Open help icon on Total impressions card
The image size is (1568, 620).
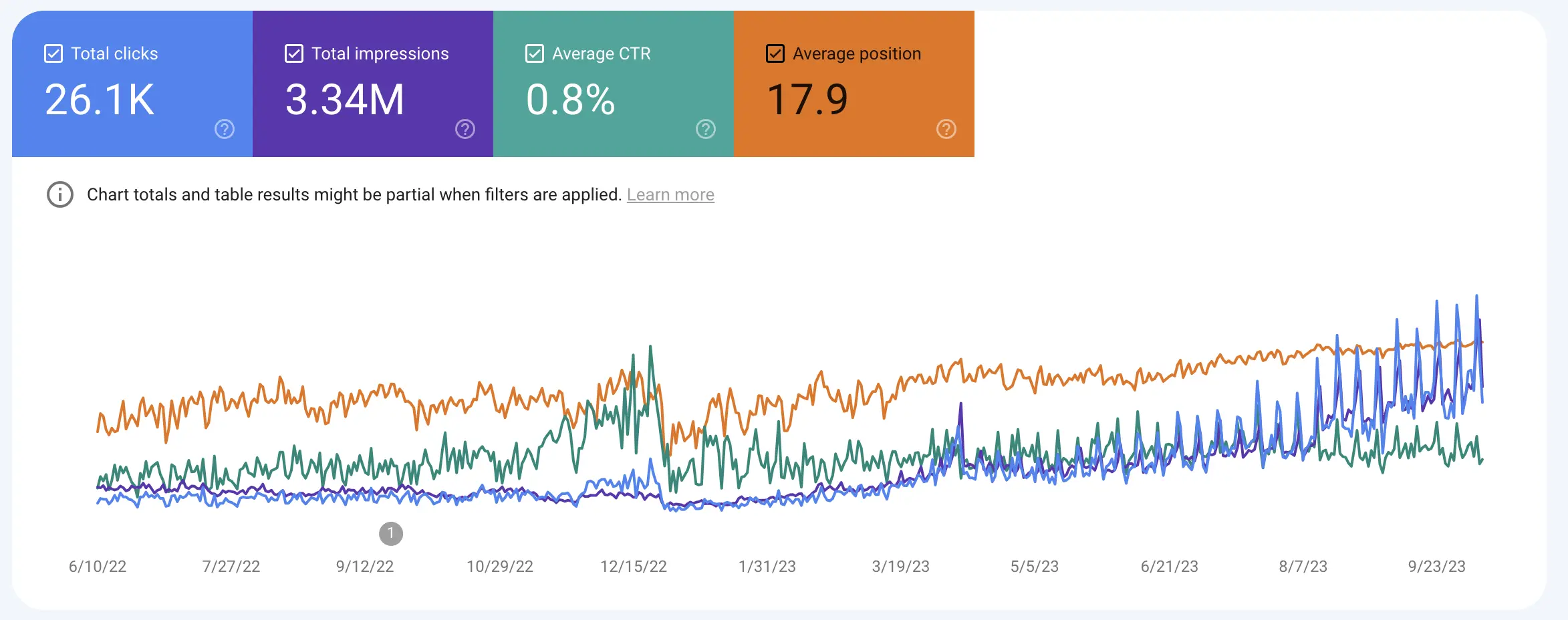coord(465,129)
